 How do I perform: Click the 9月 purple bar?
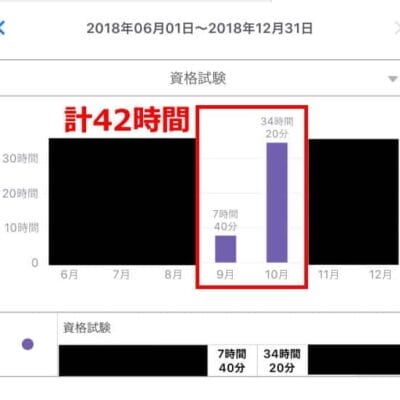[x=226, y=249]
